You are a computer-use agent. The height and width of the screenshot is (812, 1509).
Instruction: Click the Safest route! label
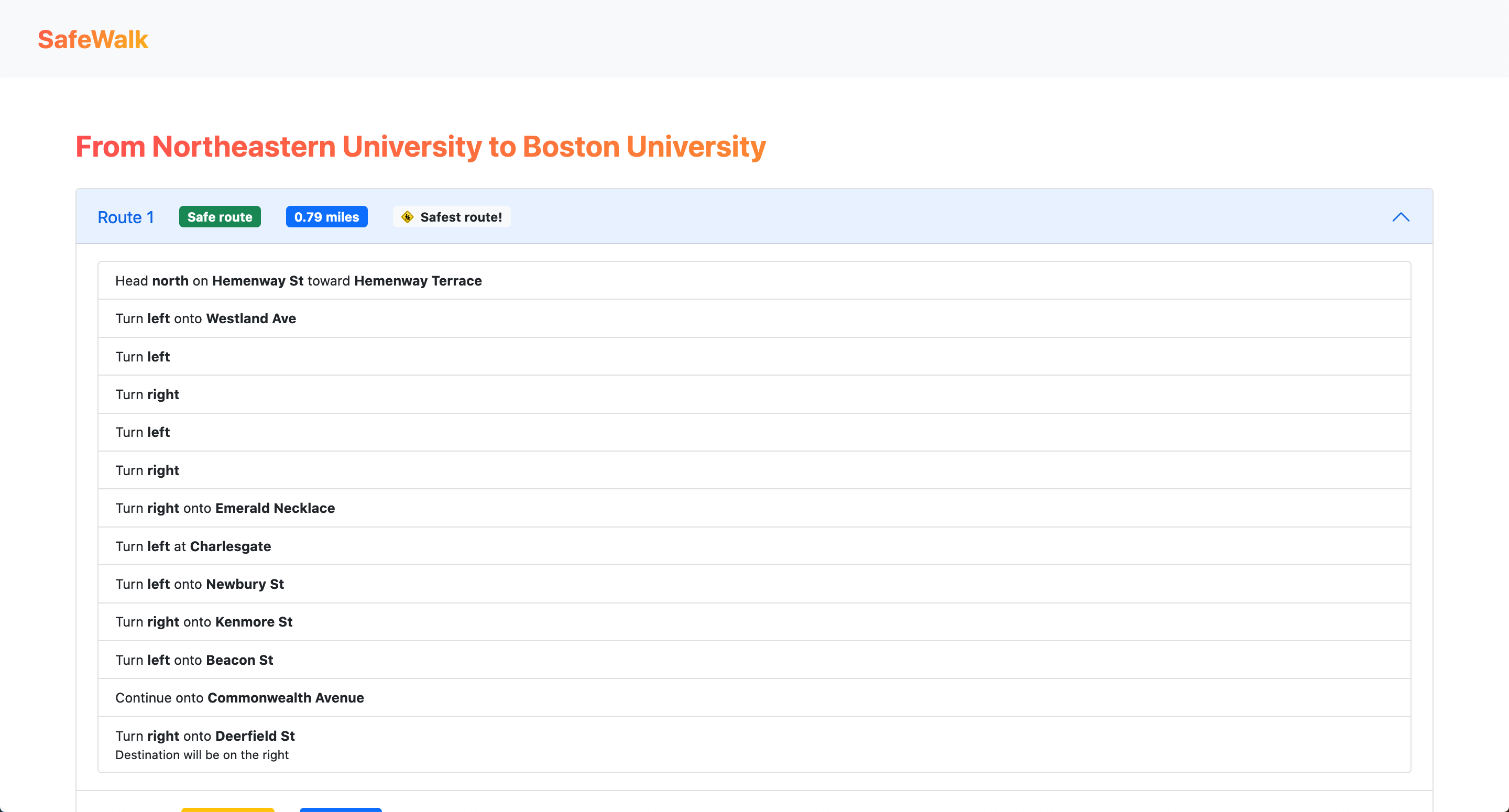pyautogui.click(x=461, y=217)
